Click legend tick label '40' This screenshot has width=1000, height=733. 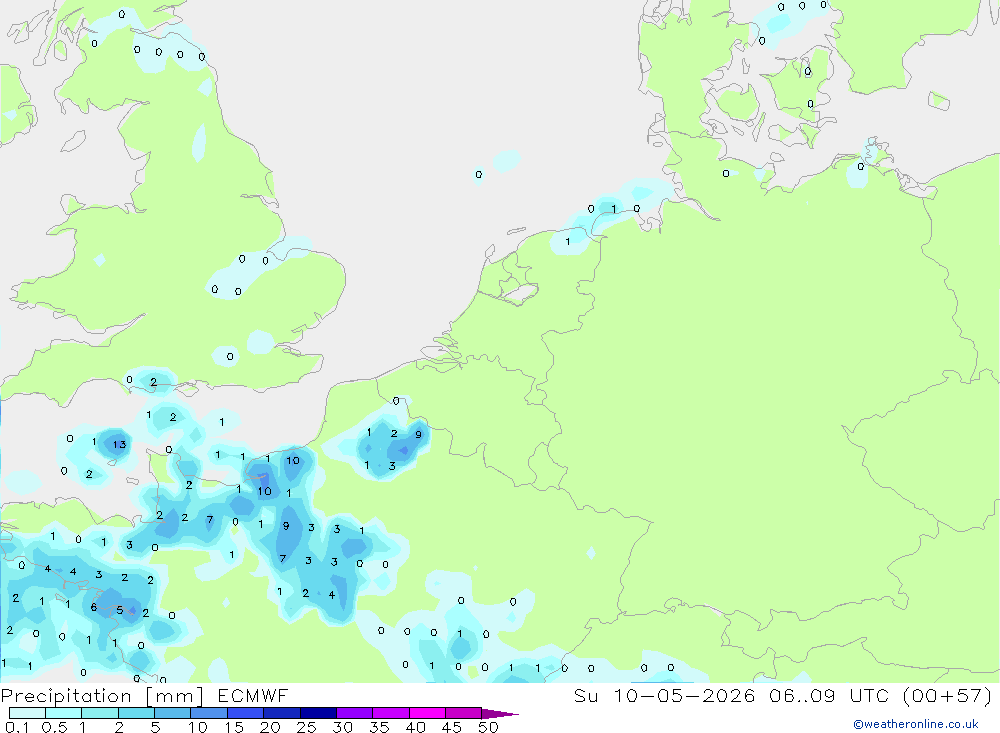(415, 727)
